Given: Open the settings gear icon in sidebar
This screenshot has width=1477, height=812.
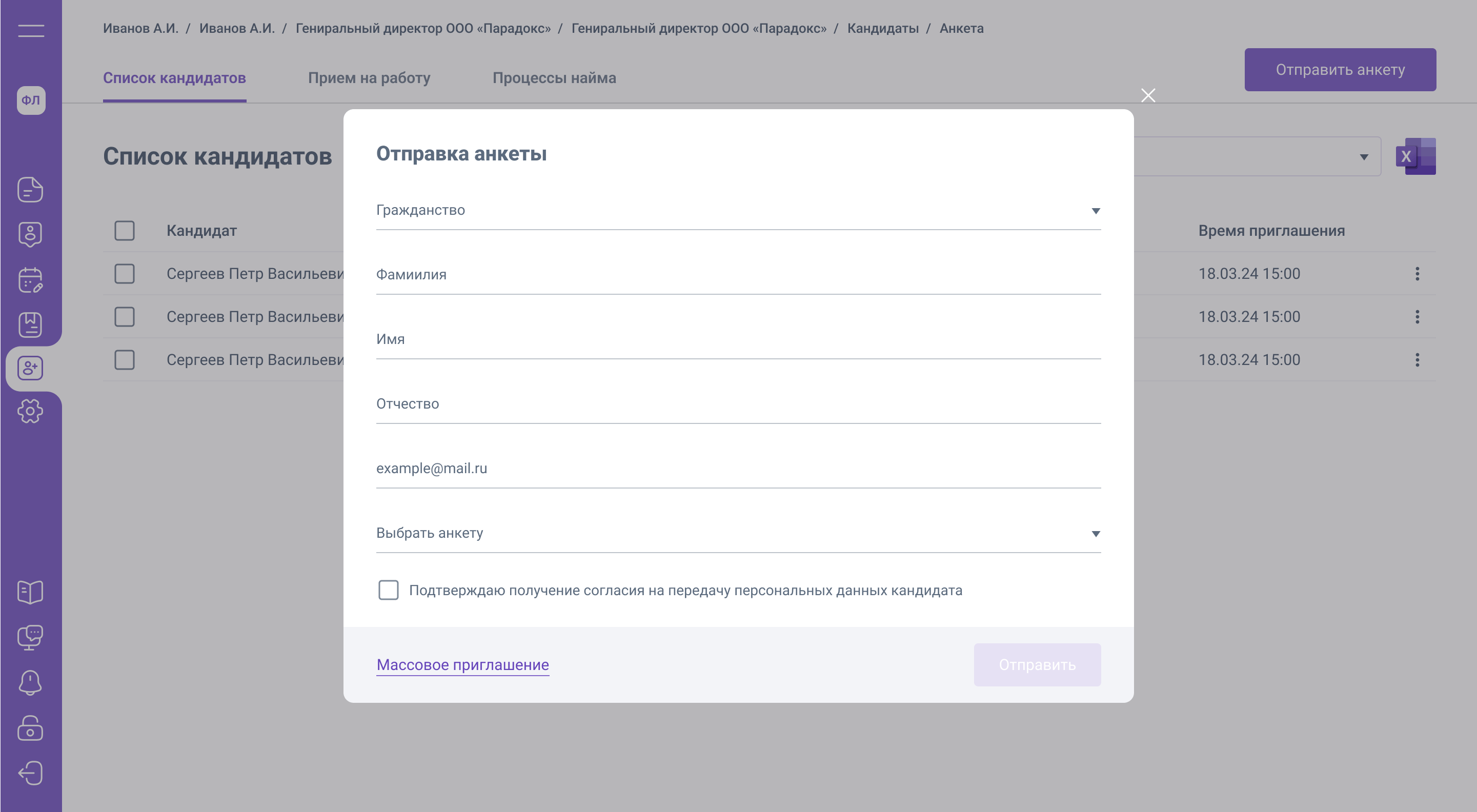Looking at the screenshot, I should [x=30, y=411].
